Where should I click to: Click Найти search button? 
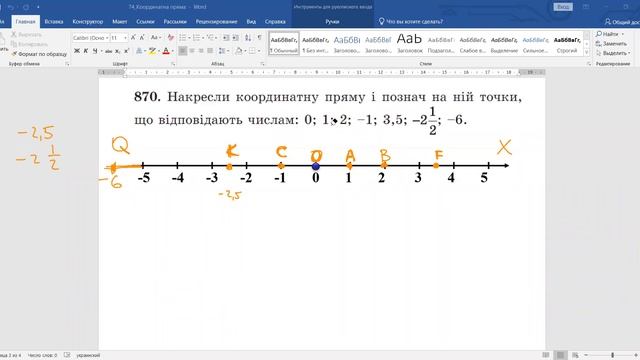coord(607,34)
